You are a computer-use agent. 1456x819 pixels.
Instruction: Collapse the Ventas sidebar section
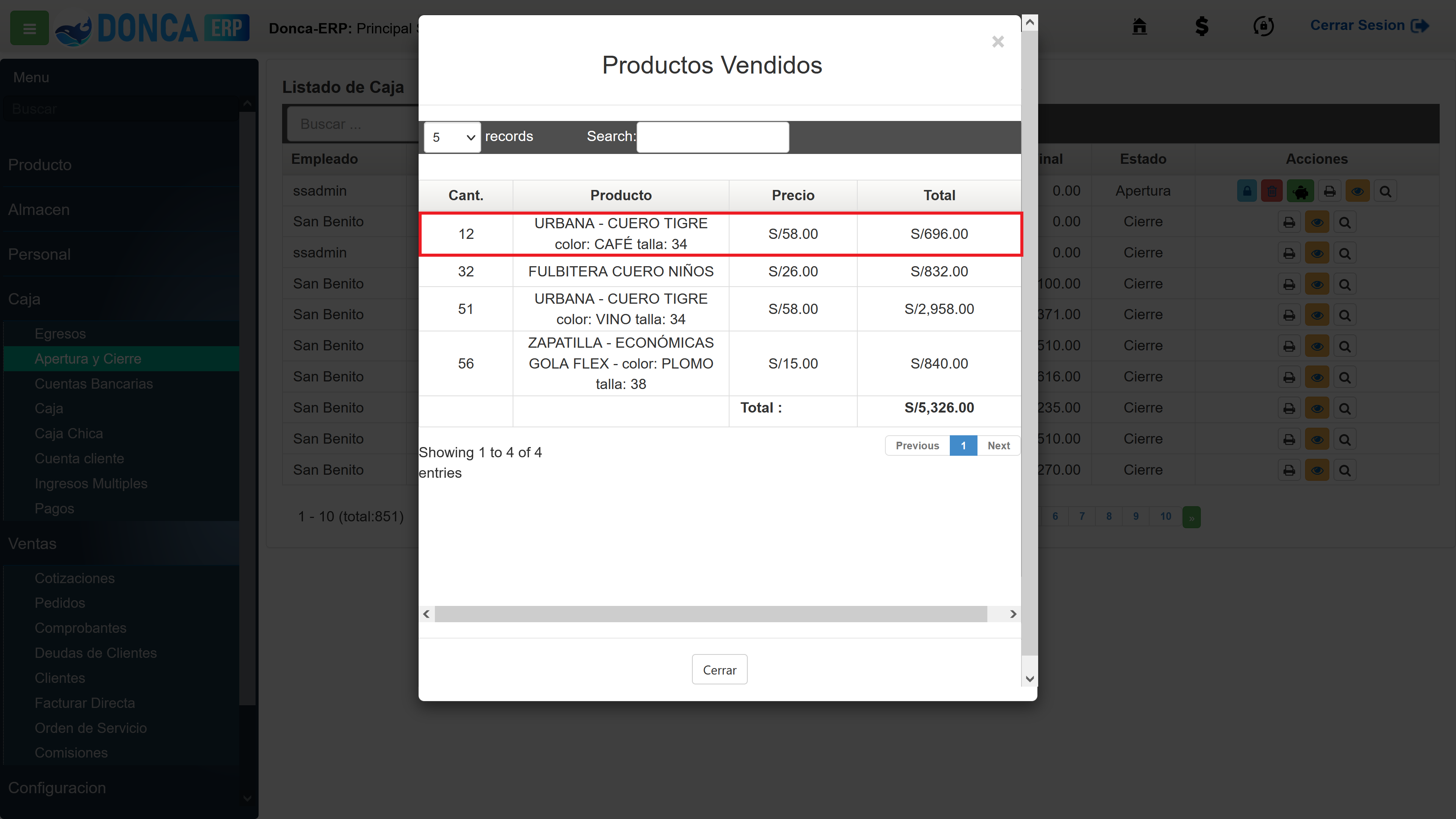point(32,543)
